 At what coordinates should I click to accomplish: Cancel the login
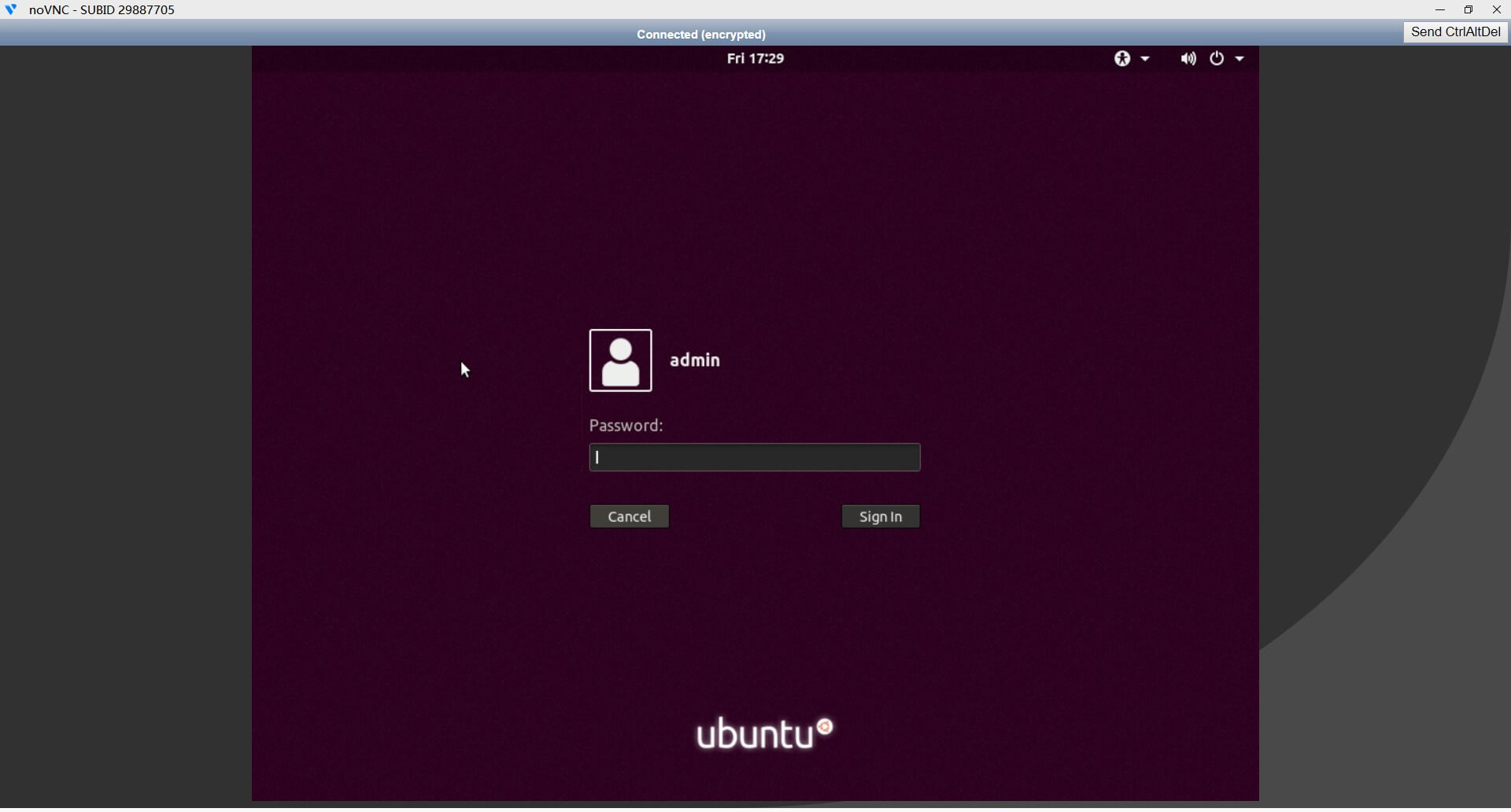630,518
